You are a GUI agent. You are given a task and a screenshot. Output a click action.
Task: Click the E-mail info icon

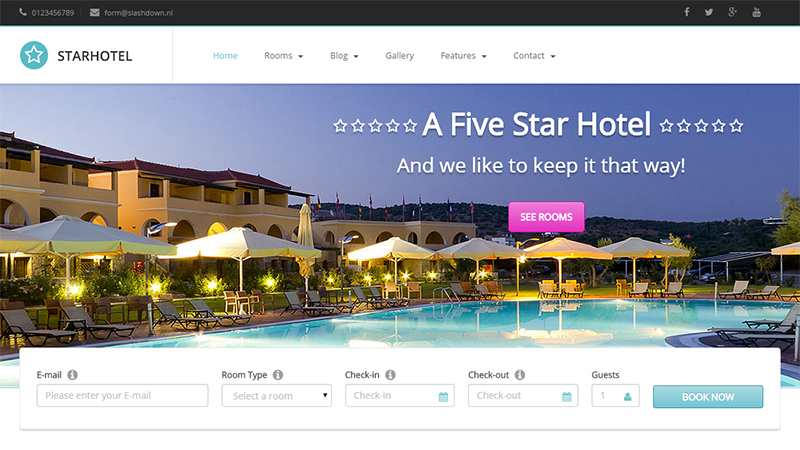[72, 375]
